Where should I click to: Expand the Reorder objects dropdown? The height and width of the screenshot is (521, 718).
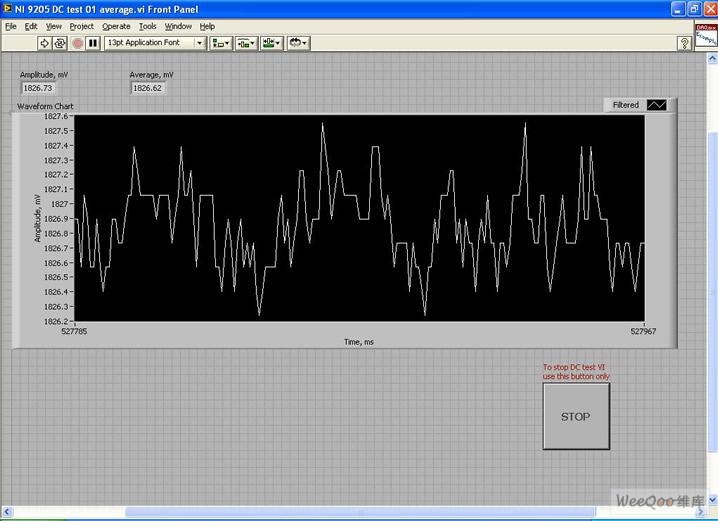point(298,43)
